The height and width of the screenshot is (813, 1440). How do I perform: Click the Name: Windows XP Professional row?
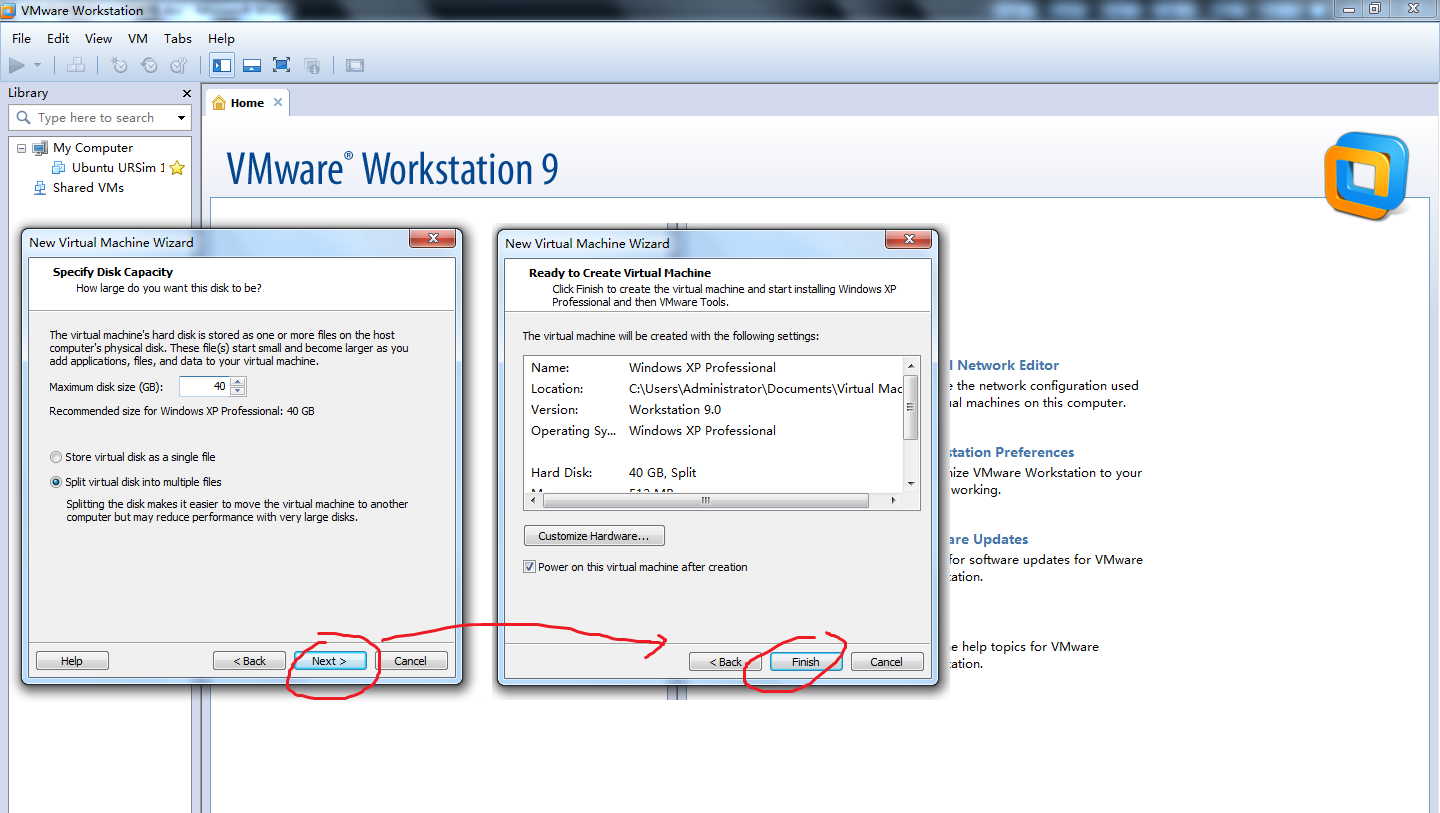point(713,368)
